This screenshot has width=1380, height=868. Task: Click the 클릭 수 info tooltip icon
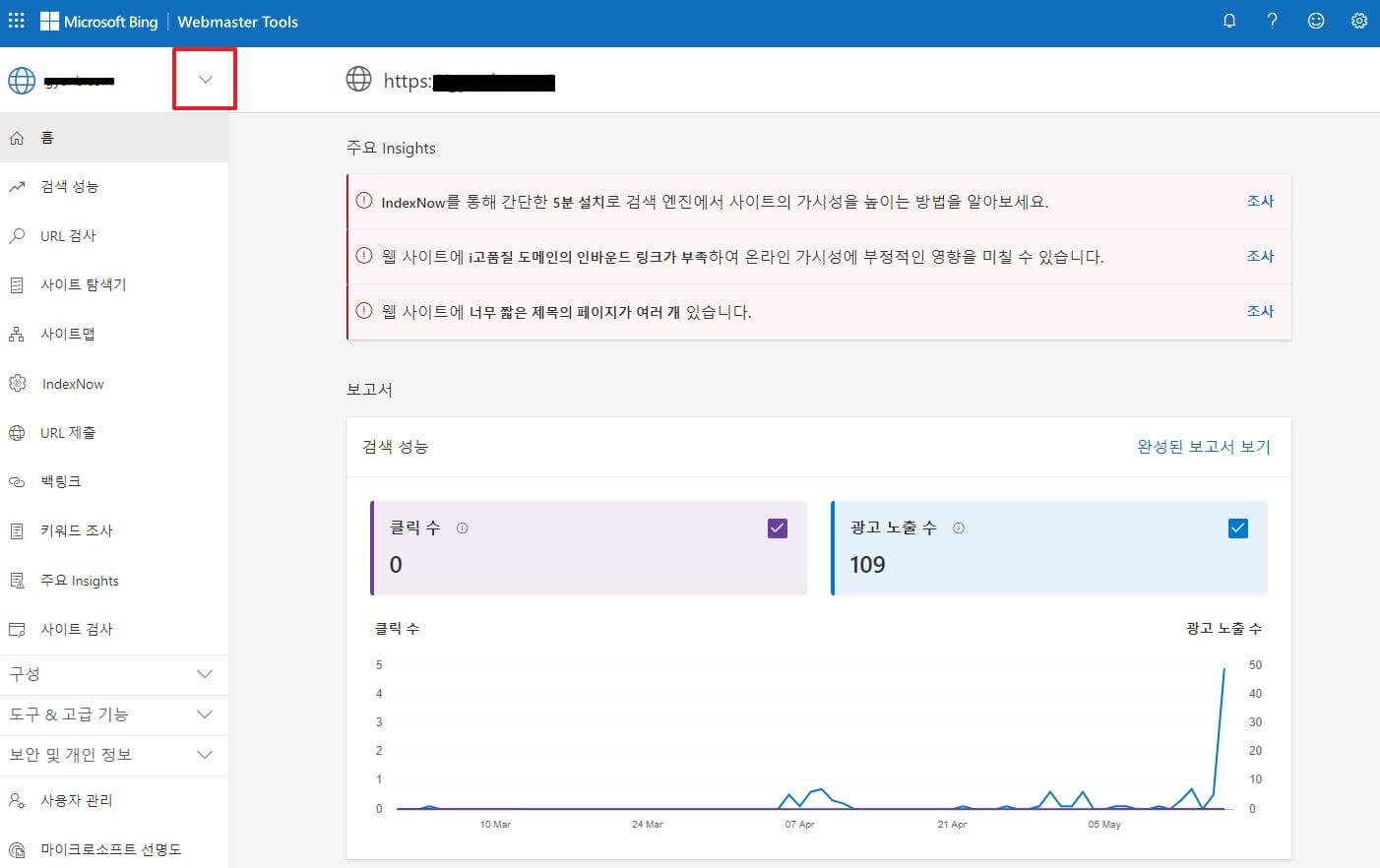(x=462, y=527)
